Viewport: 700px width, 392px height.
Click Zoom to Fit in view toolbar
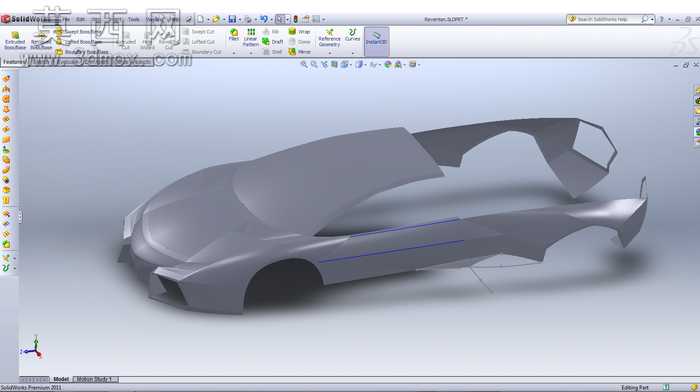pyautogui.click(x=304, y=65)
